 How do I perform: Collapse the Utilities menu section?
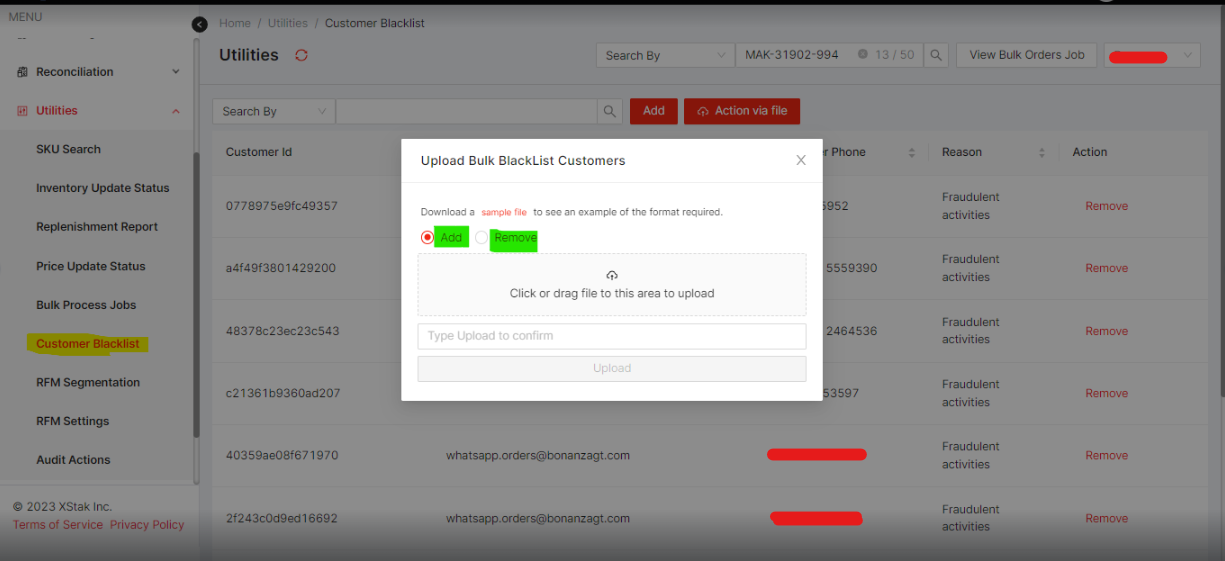click(x=176, y=111)
